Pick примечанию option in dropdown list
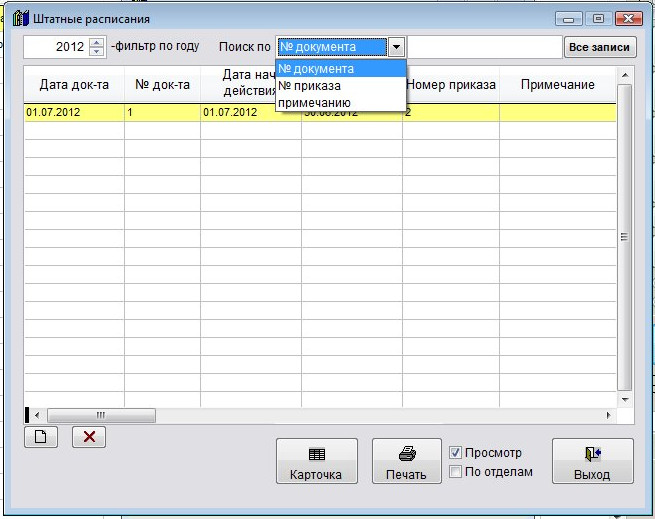Screen dimensions: 655x519 [341, 103]
